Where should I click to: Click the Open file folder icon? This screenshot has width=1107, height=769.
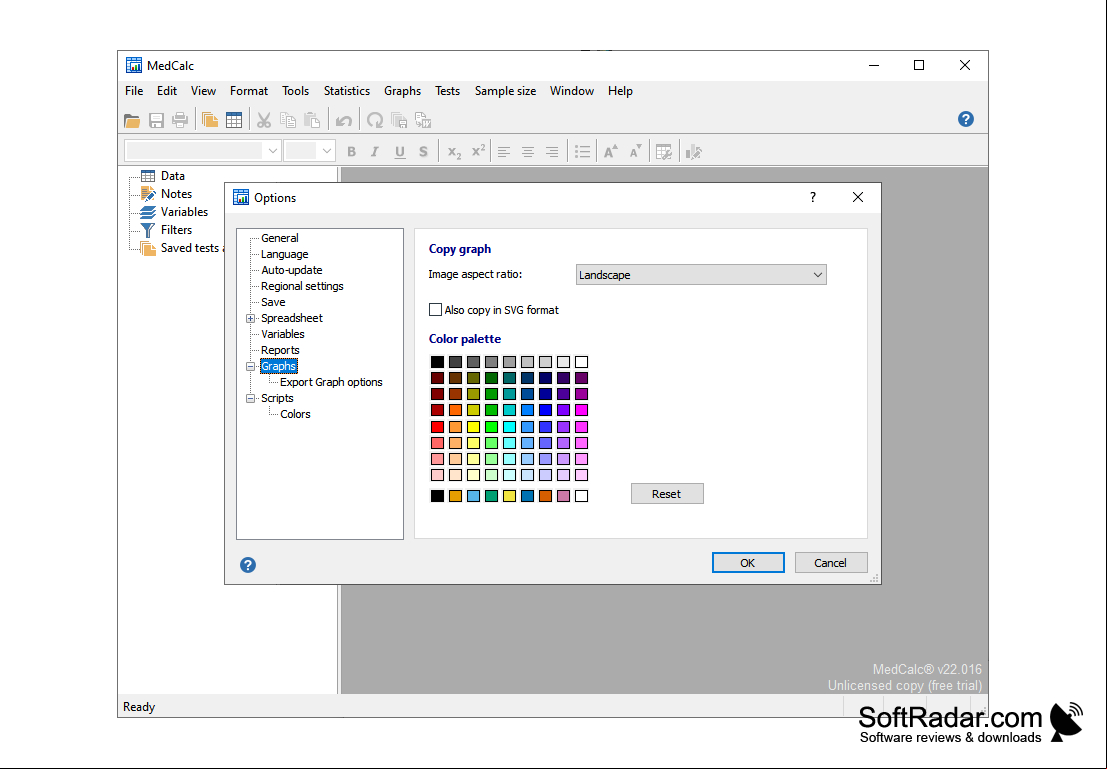point(132,121)
